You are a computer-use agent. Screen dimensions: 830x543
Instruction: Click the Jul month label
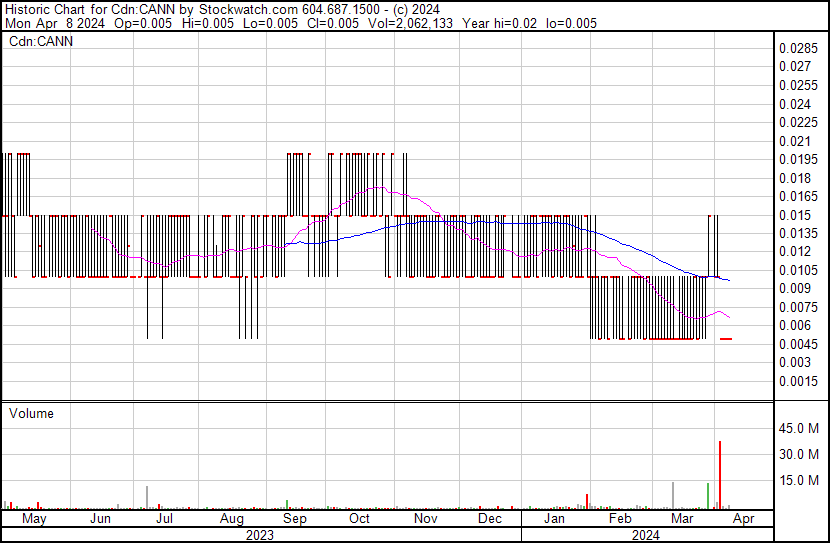click(x=165, y=519)
